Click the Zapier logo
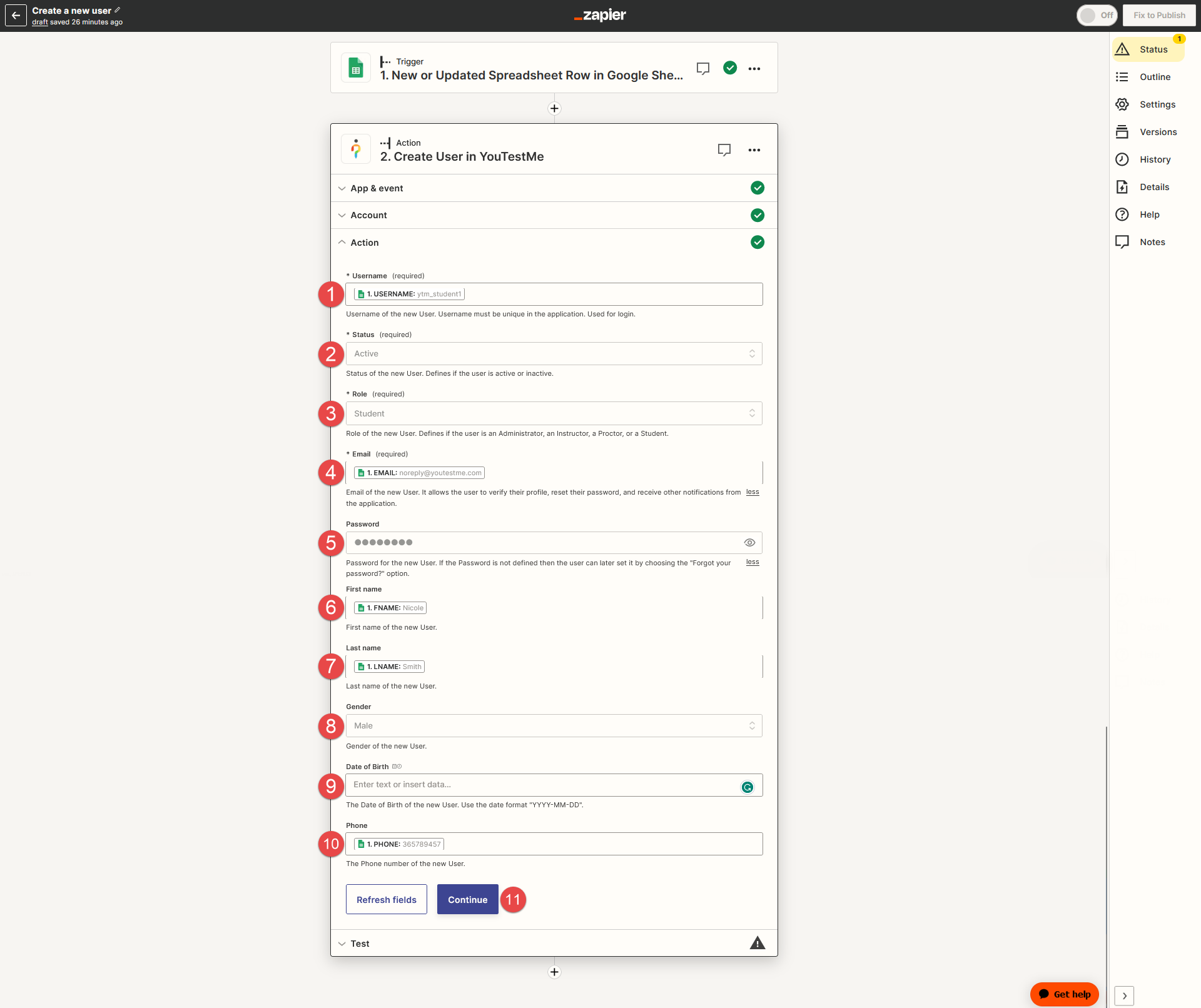 tap(600, 15)
